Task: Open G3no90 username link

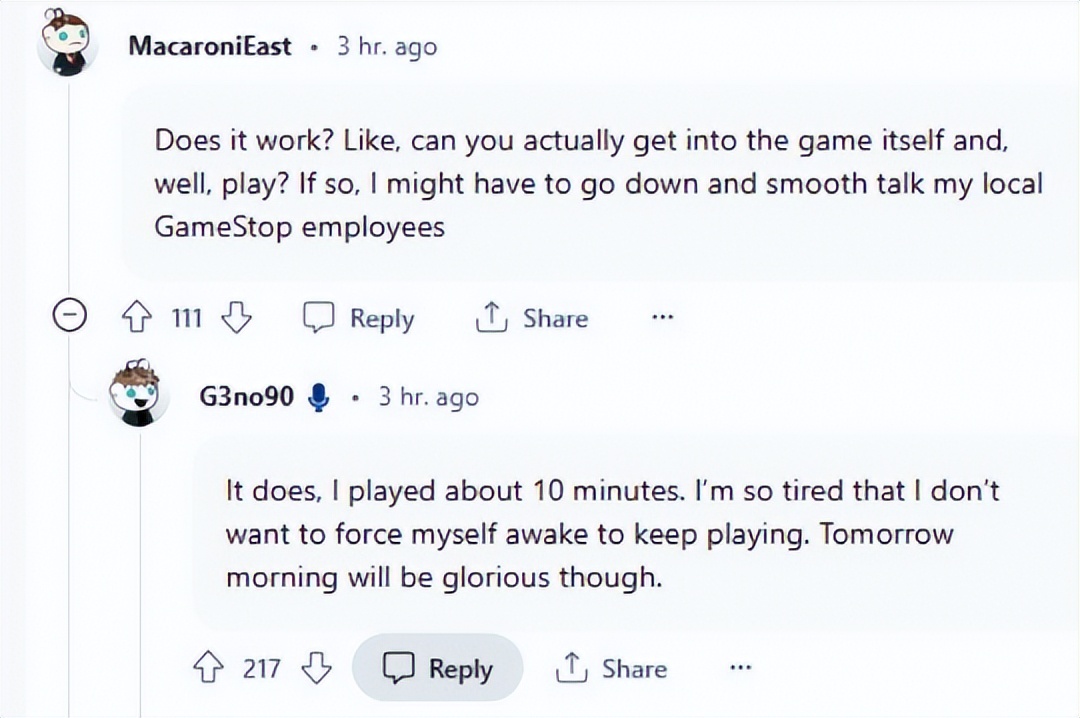Action: point(246,397)
